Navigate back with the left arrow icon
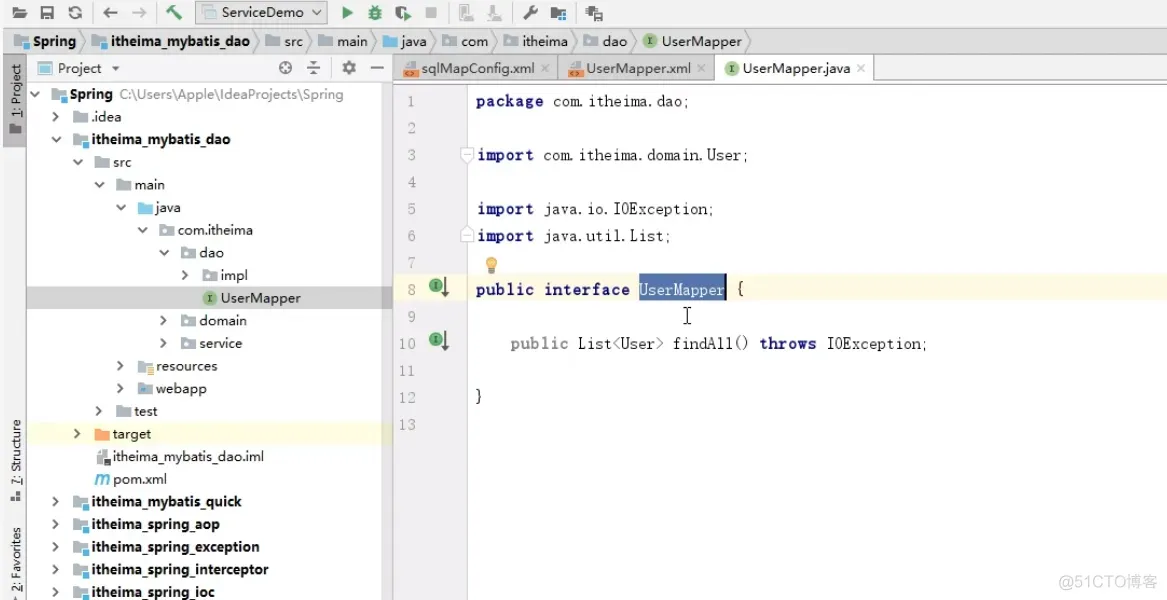The width and height of the screenshot is (1167, 600). click(x=110, y=13)
